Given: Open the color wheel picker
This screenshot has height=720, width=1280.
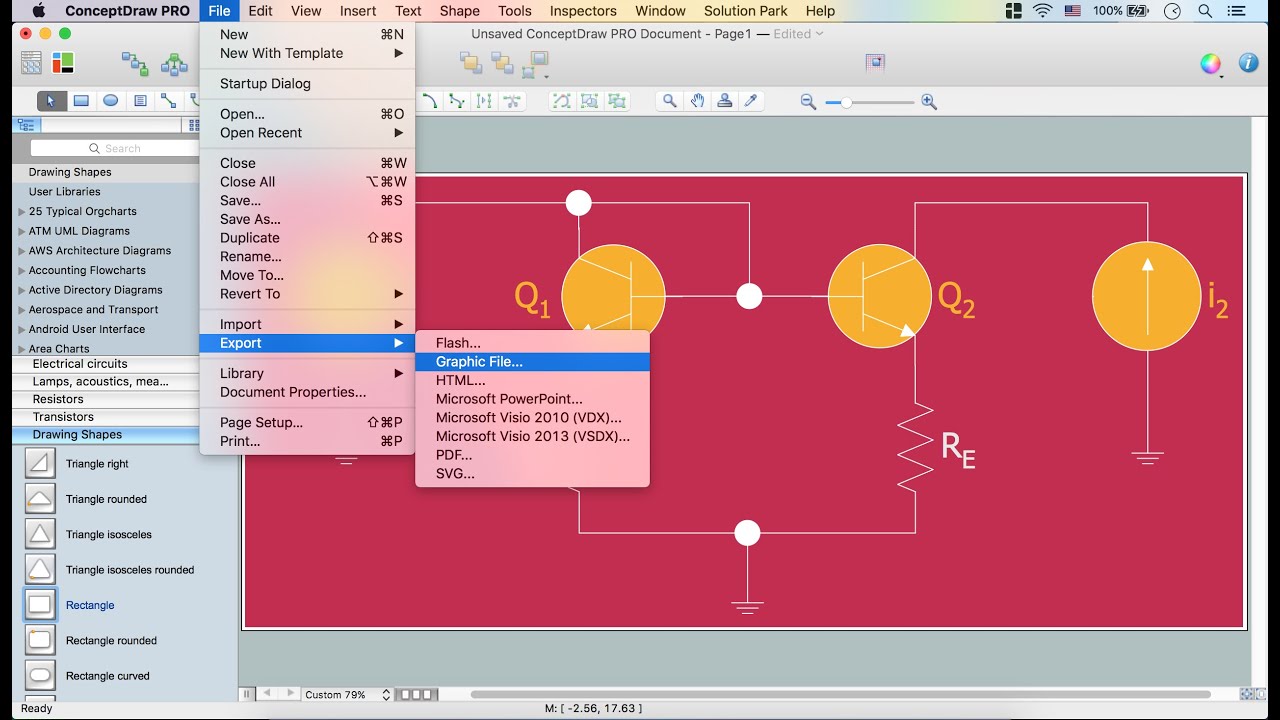Looking at the screenshot, I should 1211,64.
